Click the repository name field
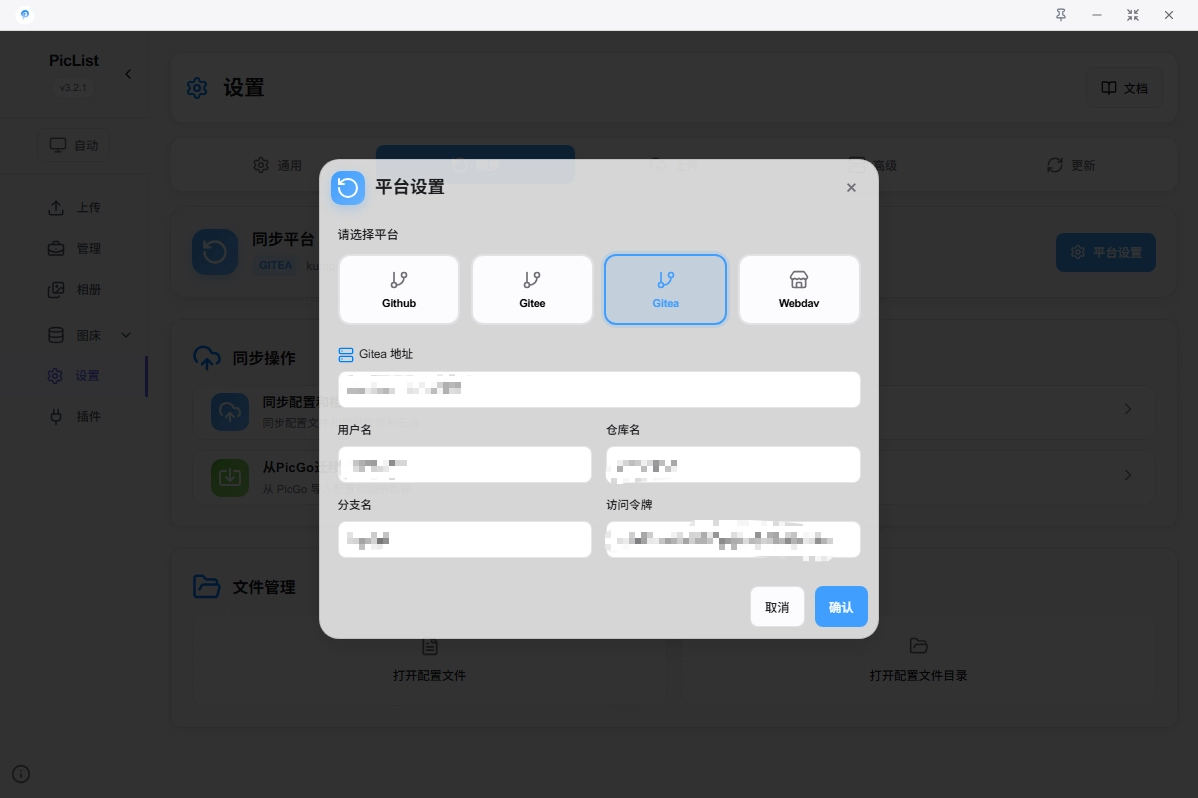The width and height of the screenshot is (1198, 798). (733, 464)
